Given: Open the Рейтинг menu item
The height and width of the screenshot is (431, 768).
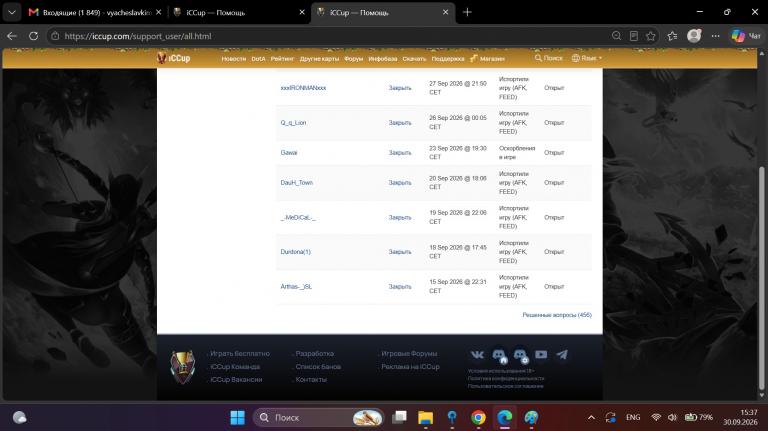Looking at the screenshot, I should click(282, 59).
